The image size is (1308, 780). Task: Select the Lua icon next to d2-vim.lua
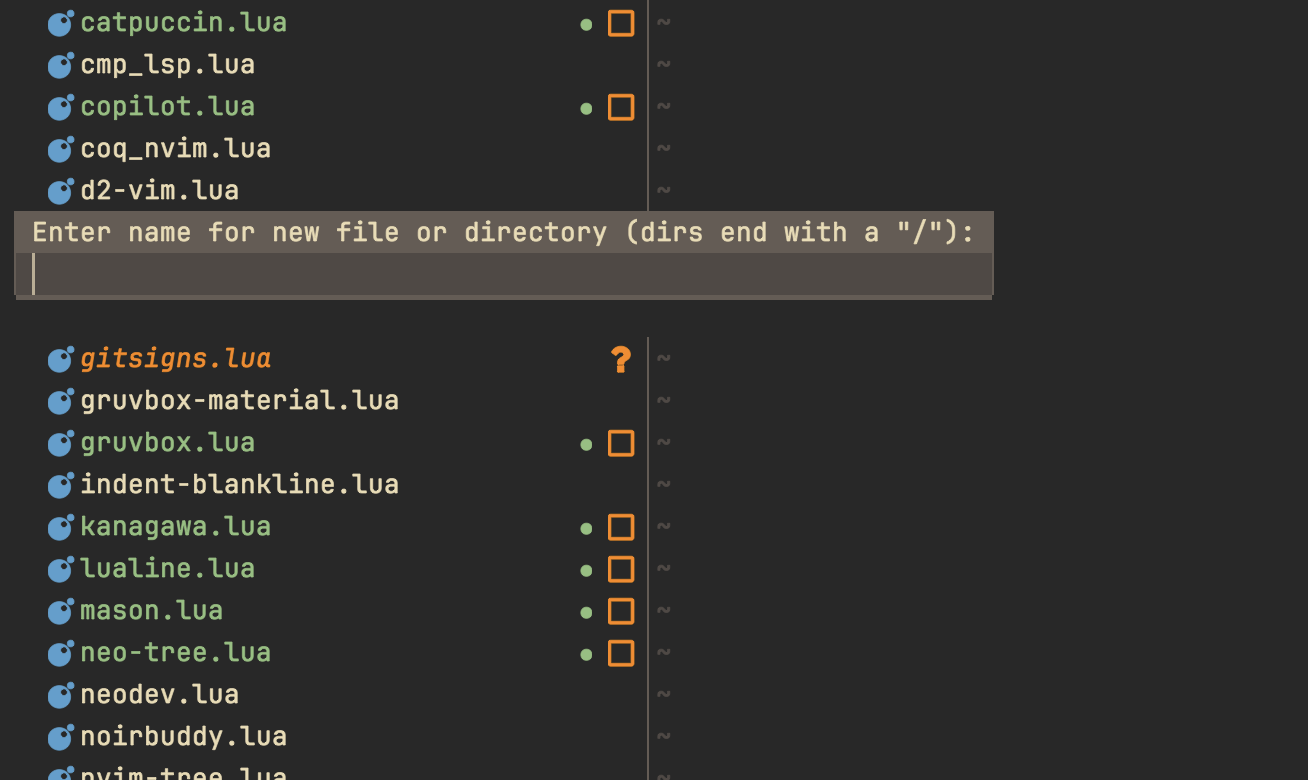60,191
